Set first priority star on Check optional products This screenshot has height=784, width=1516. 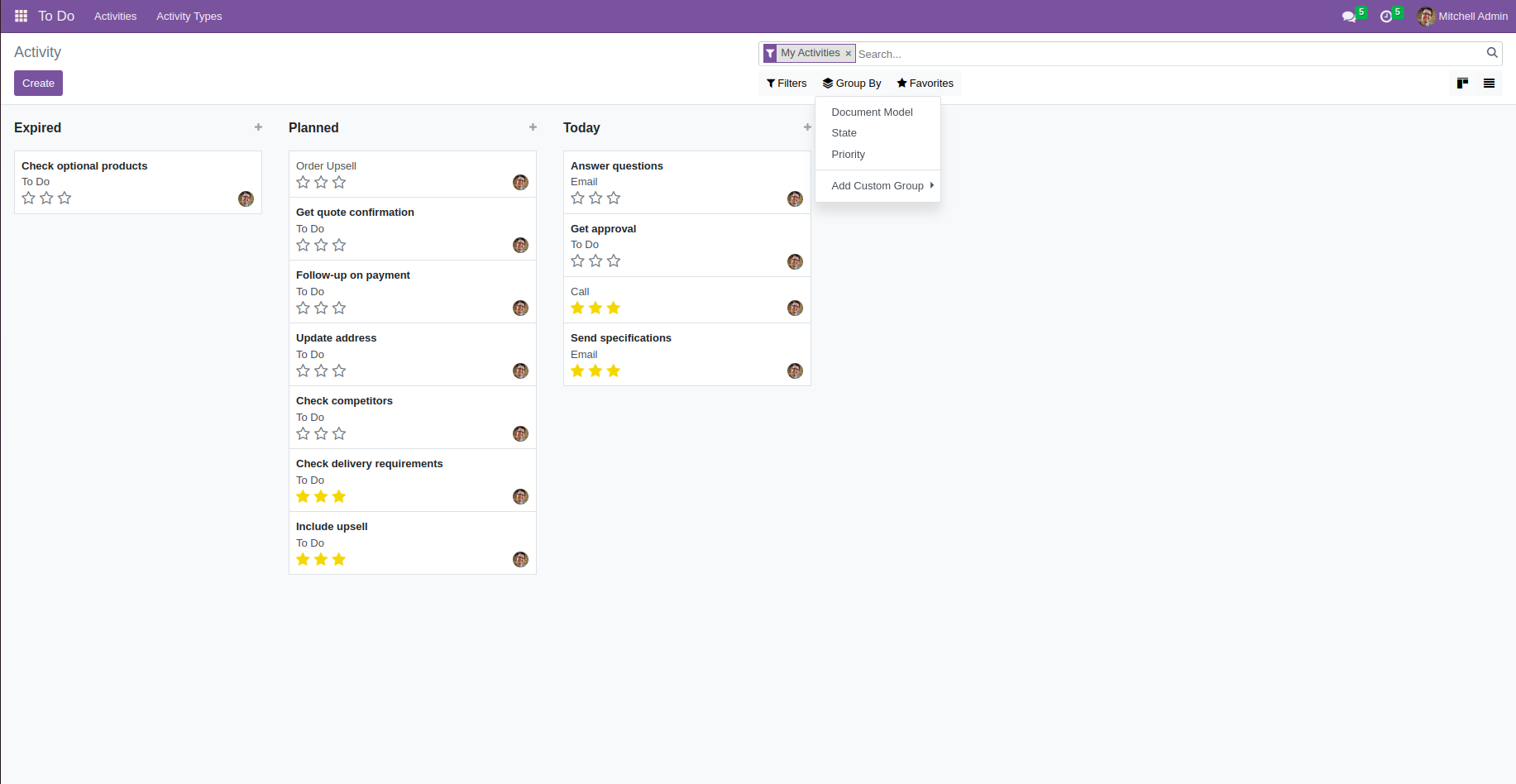29,198
